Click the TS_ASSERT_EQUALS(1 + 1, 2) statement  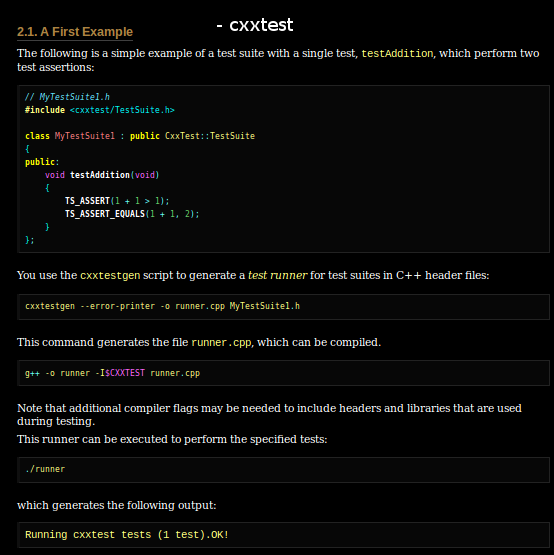[132, 214]
